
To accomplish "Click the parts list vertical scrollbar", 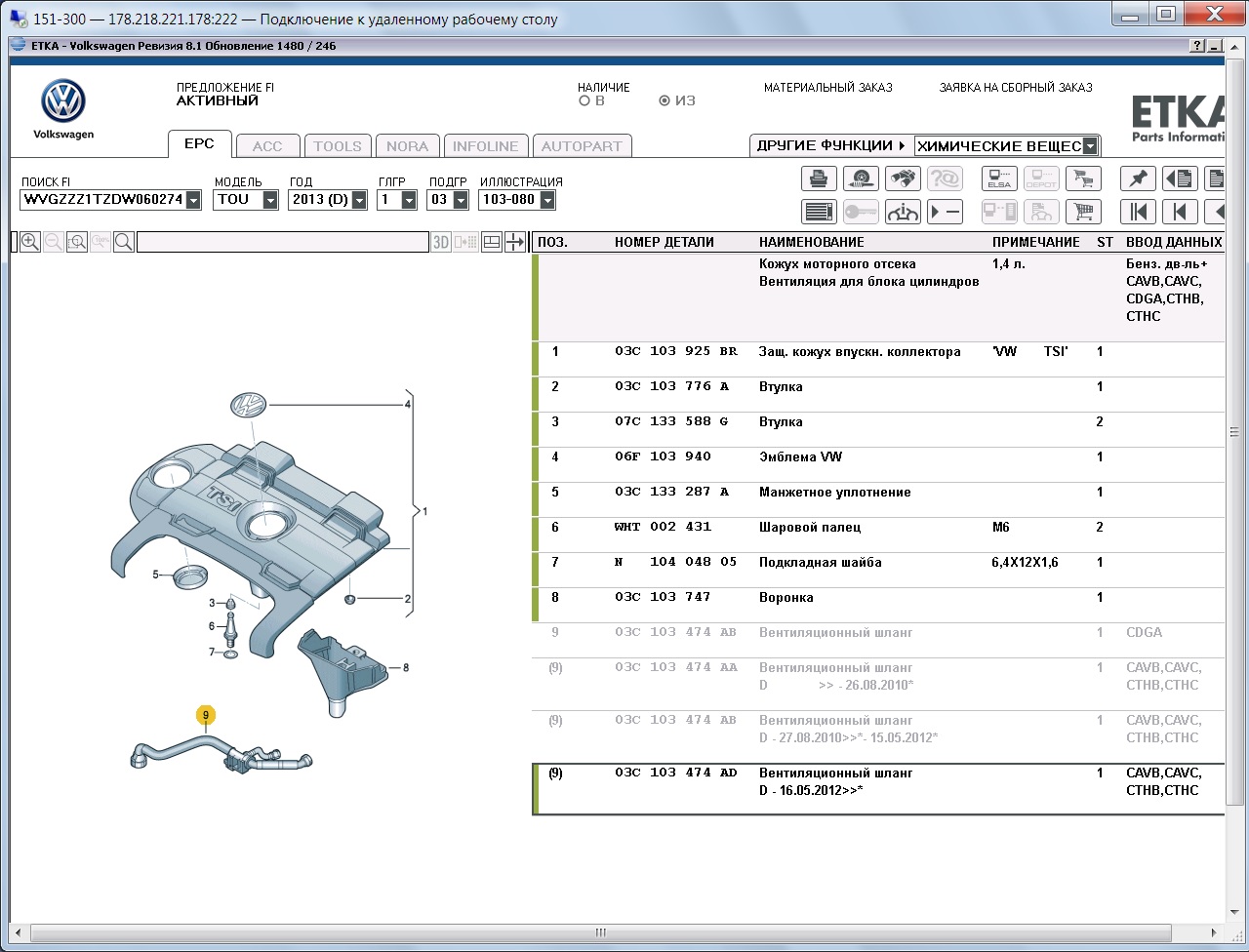I will tap(1233, 432).
